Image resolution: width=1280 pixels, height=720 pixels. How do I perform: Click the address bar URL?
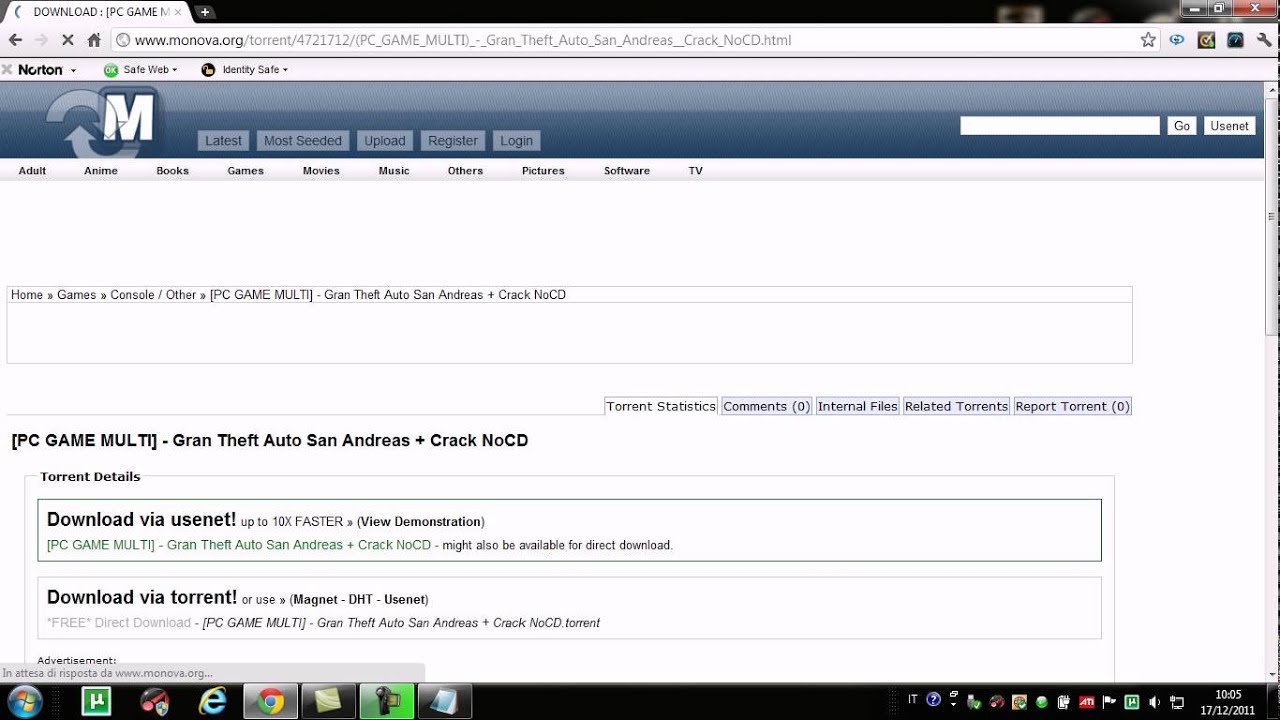tap(463, 40)
